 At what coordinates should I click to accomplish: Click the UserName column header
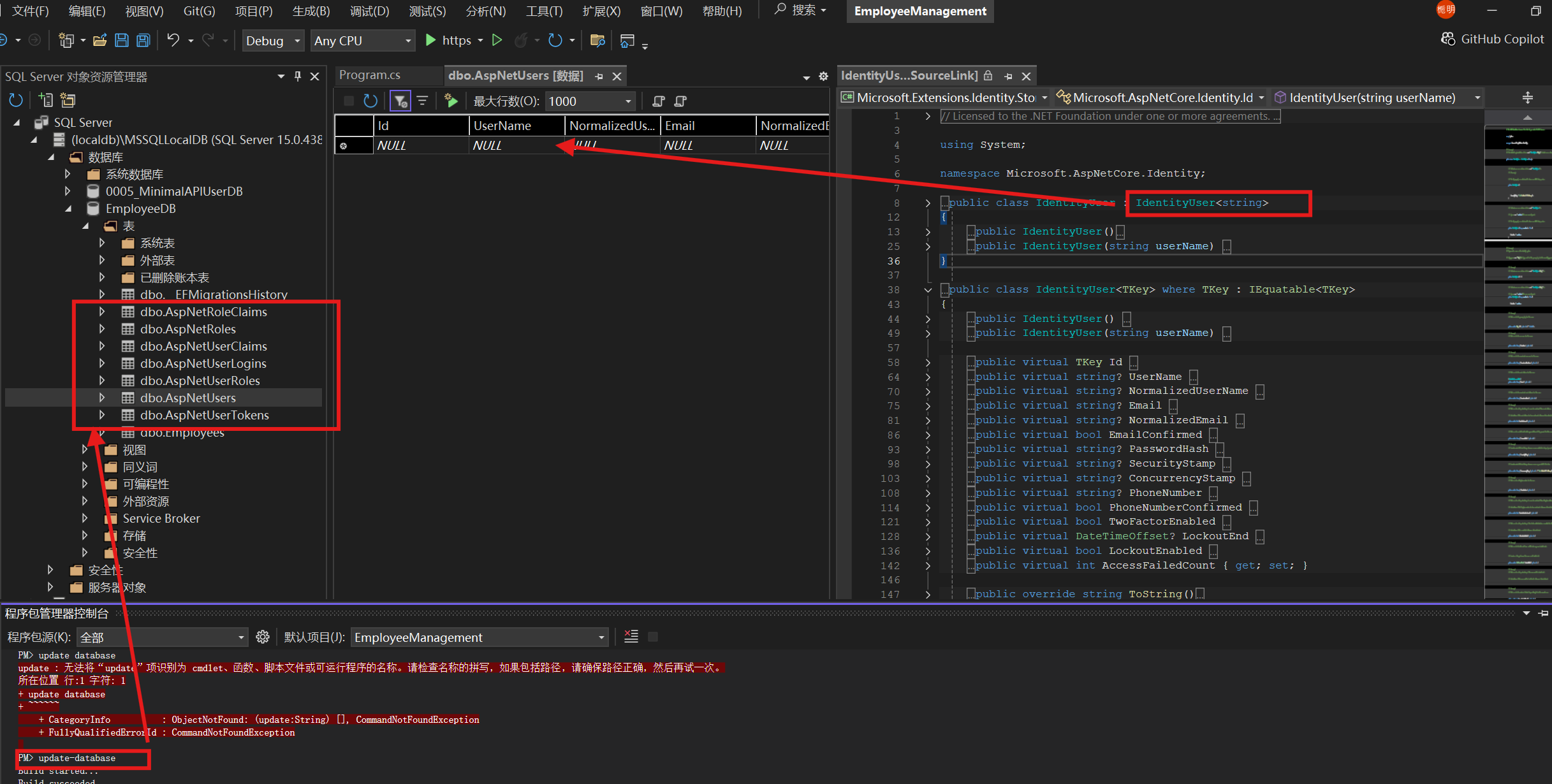point(516,126)
